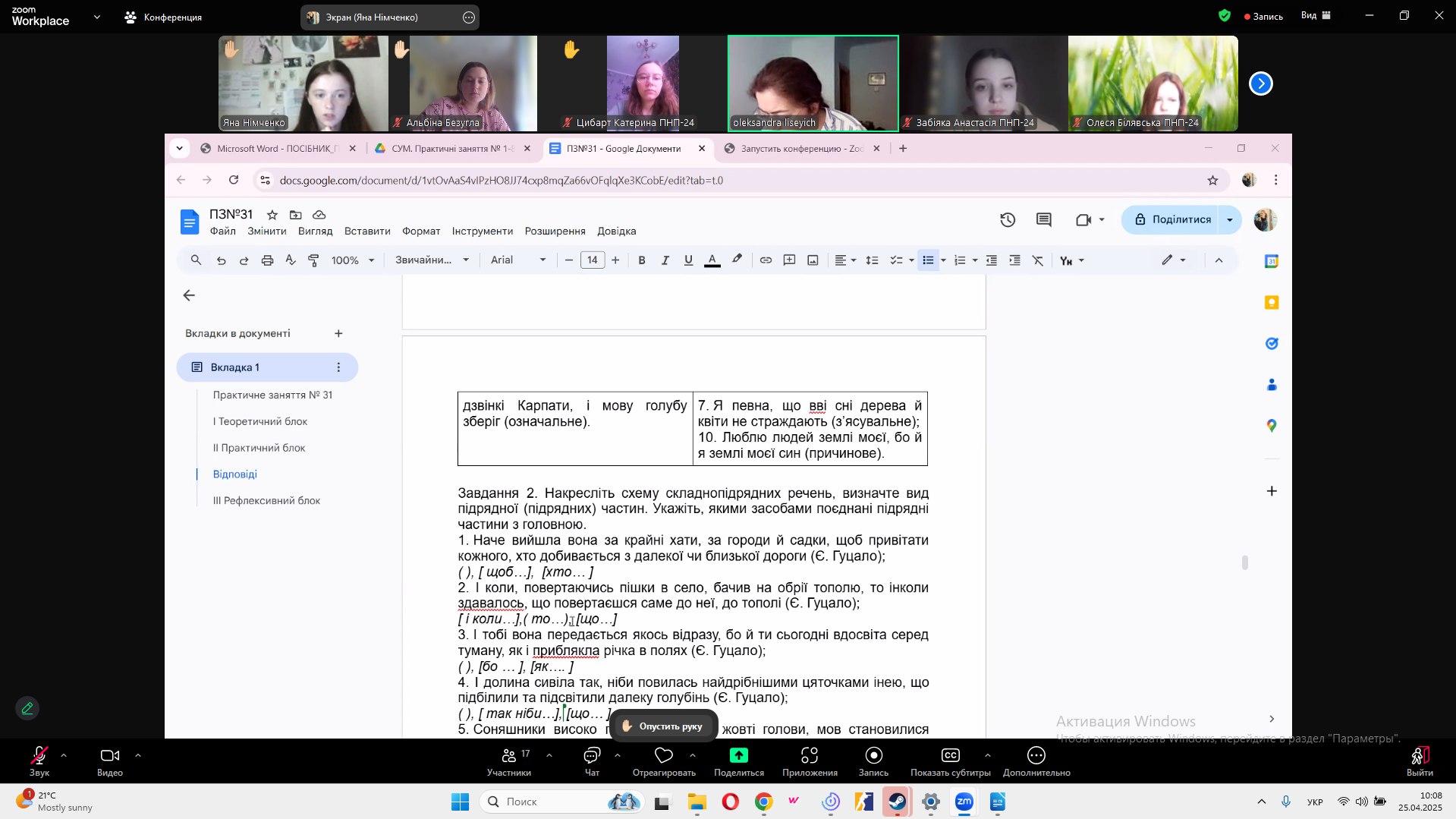The image size is (1456, 819).
Task: Open the comments panel icon
Action: point(1044,220)
